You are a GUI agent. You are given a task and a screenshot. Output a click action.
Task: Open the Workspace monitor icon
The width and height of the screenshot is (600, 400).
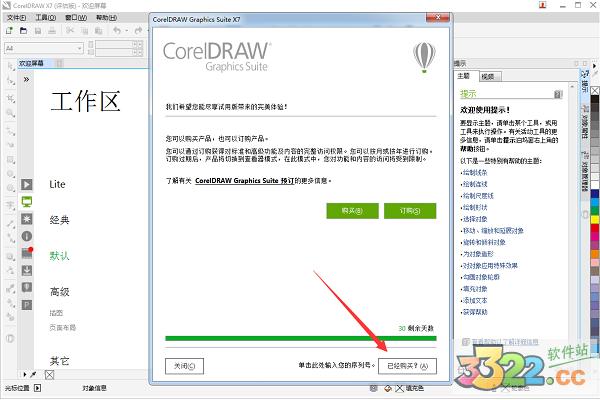(26, 202)
